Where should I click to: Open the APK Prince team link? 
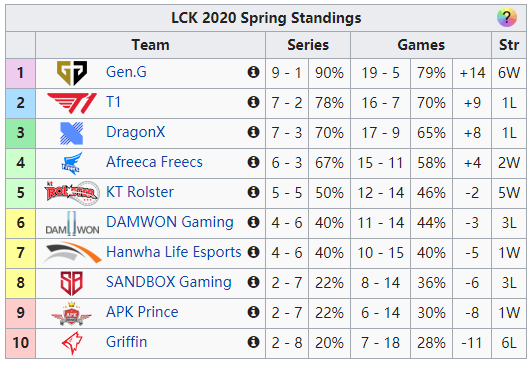142,312
